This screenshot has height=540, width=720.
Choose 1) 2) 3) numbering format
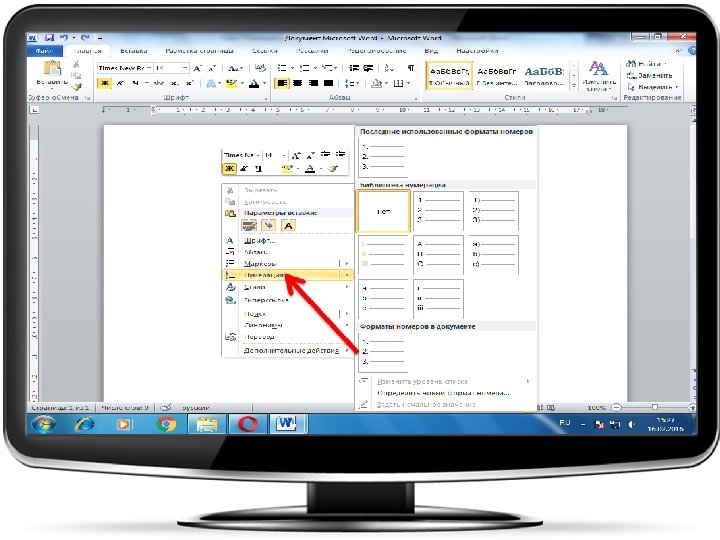[x=494, y=211]
